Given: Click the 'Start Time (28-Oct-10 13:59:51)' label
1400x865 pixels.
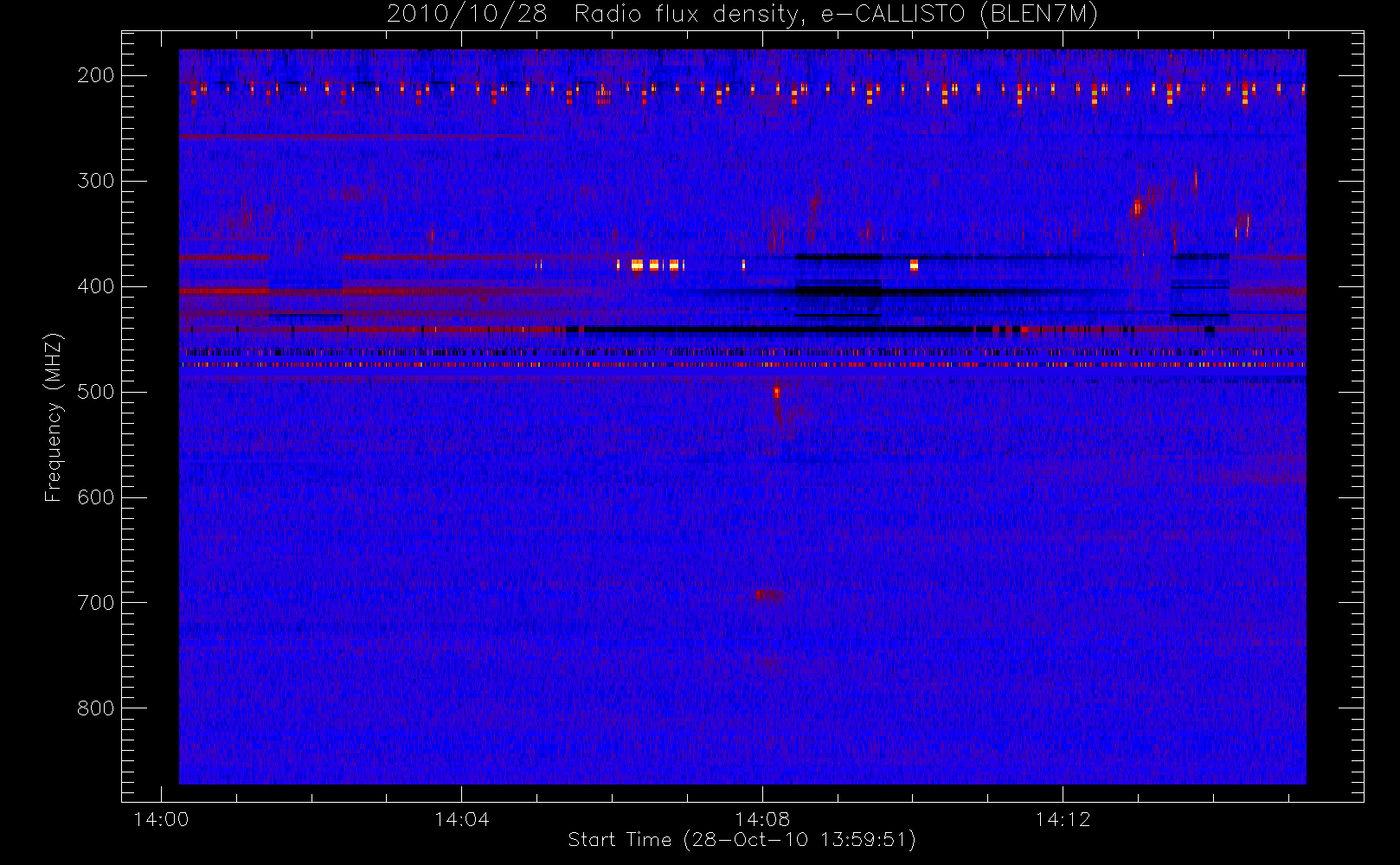Looking at the screenshot, I should click(x=742, y=840).
